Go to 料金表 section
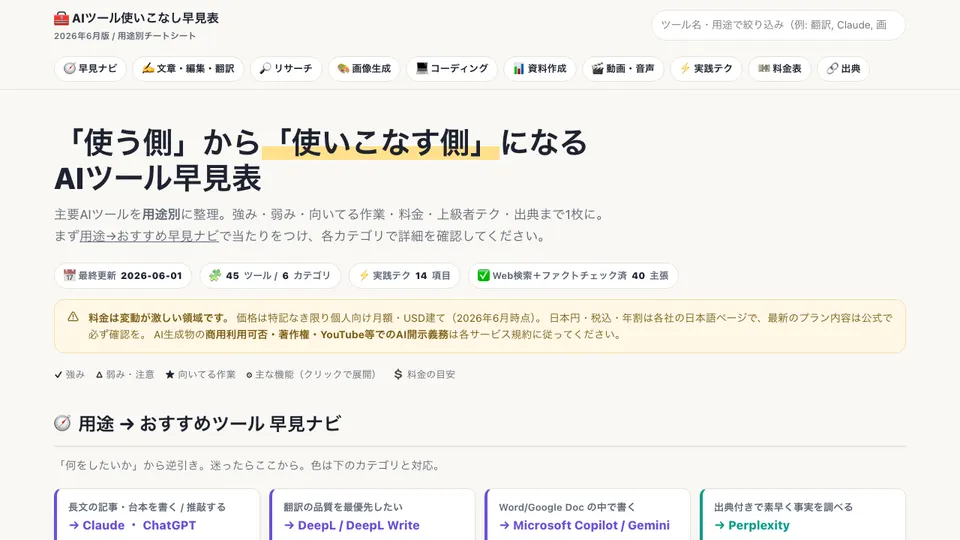960x540 pixels. point(779,69)
